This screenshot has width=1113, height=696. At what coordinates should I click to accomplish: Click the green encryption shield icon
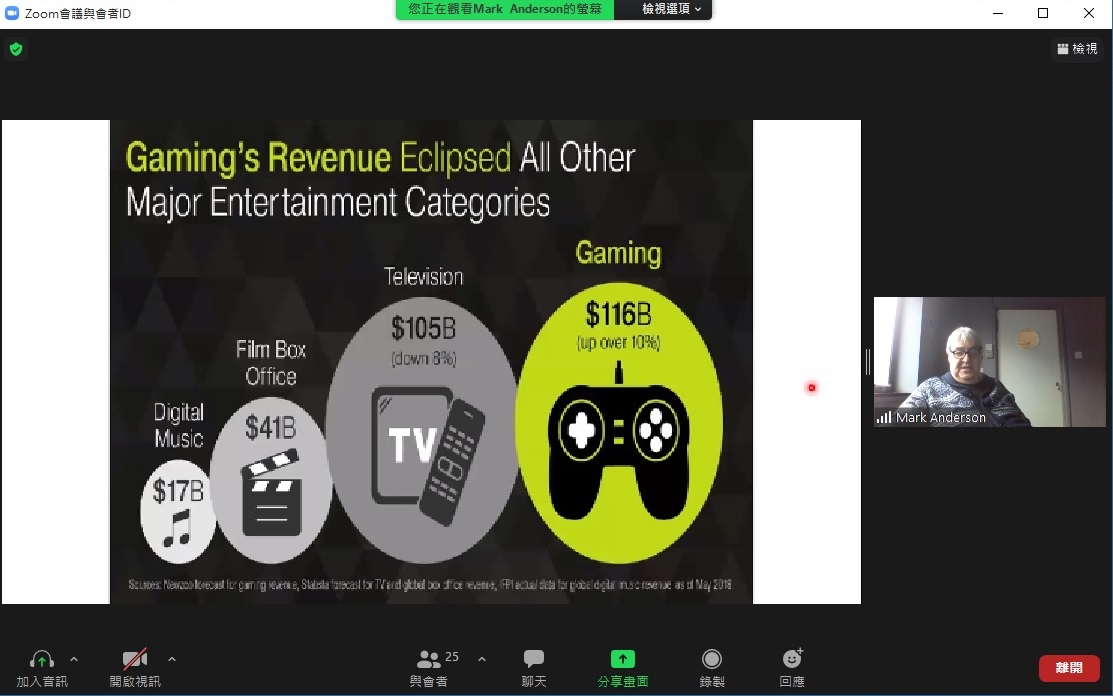(x=16, y=49)
